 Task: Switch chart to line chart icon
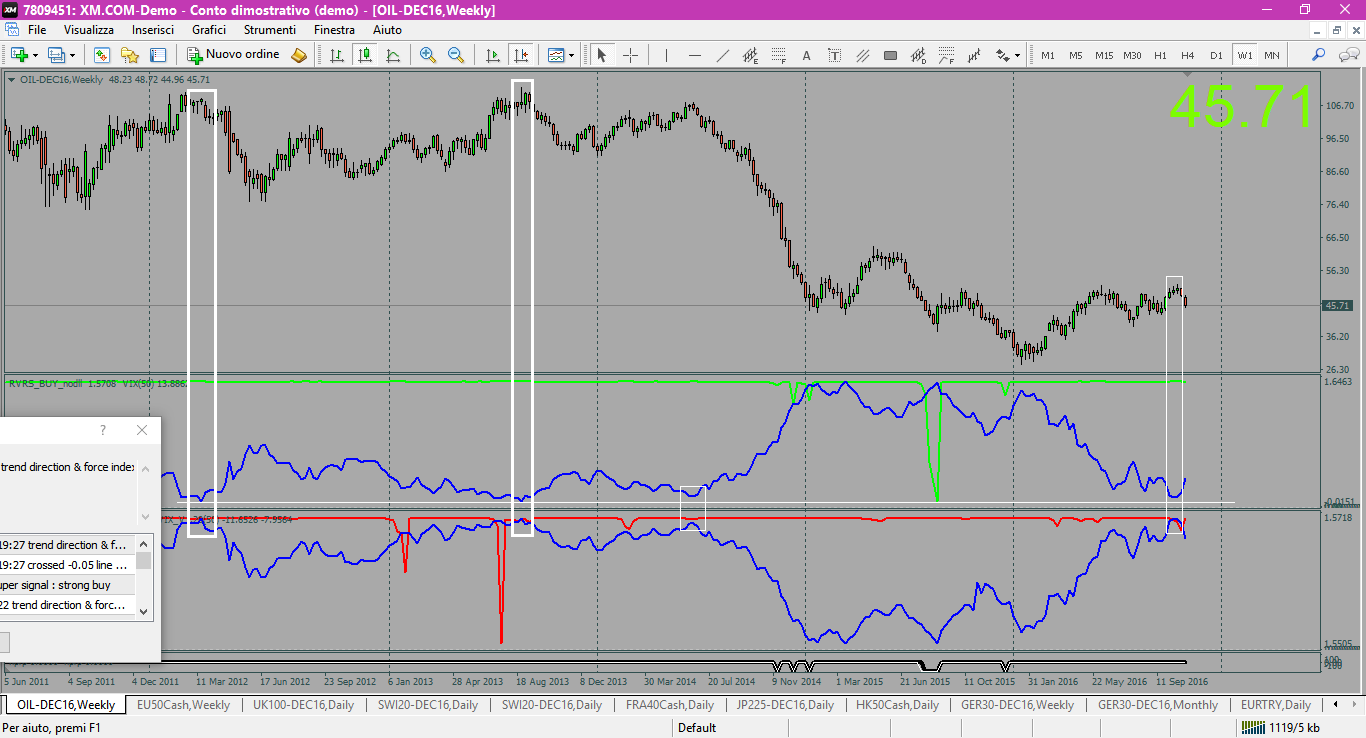[393, 55]
